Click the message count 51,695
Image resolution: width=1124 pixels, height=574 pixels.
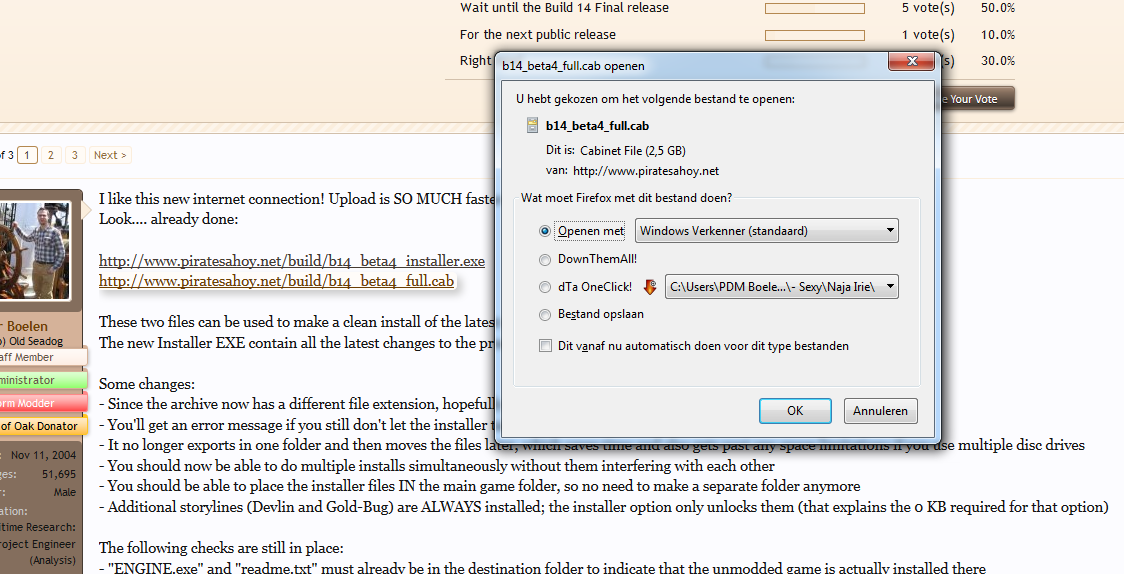pyautogui.click(x=59, y=474)
